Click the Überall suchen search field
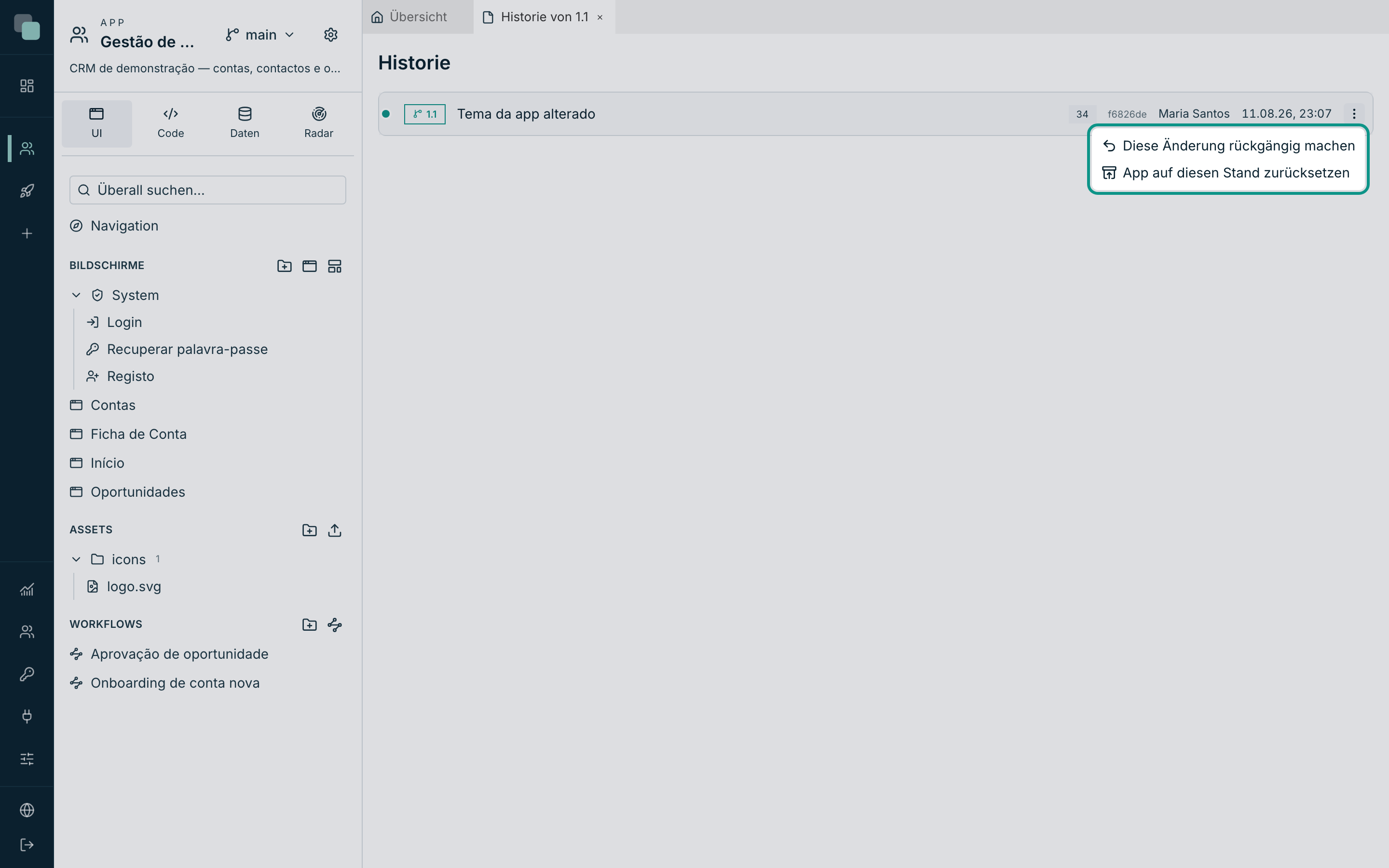 (208, 190)
